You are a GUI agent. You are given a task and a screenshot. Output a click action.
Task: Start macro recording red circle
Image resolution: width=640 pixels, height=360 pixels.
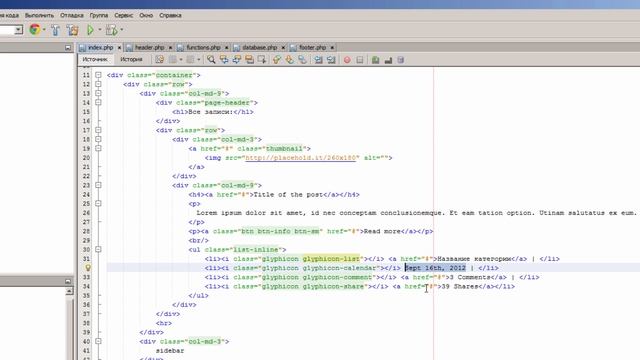(x=347, y=60)
